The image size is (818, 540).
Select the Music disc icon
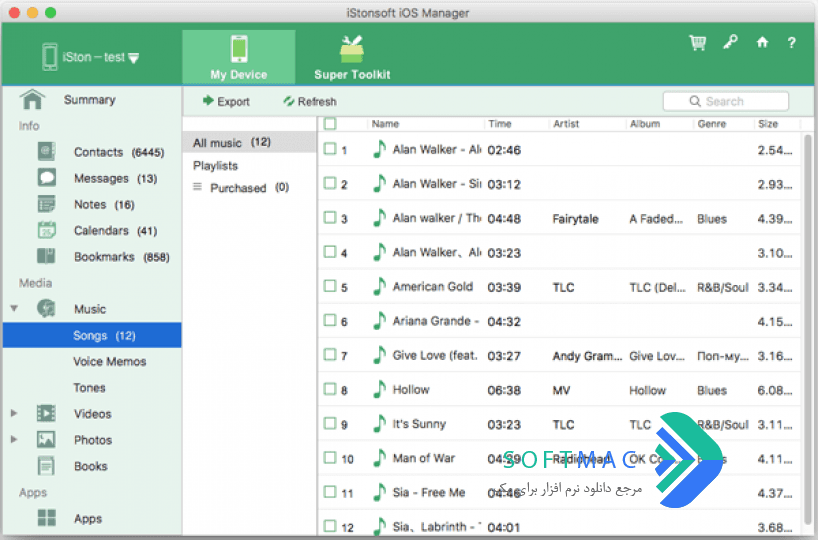tap(46, 308)
